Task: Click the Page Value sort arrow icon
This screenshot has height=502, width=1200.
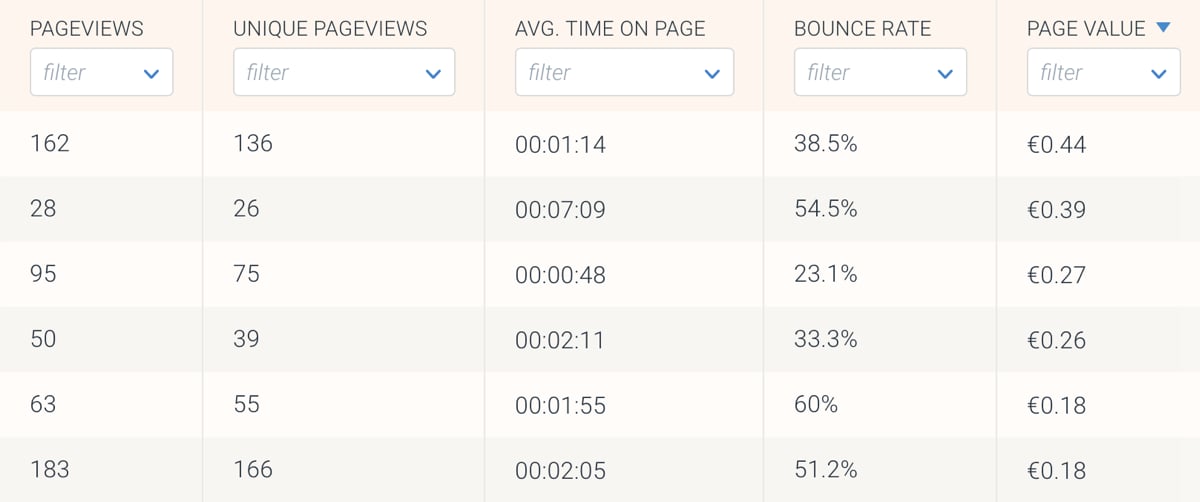Action: pyautogui.click(x=1163, y=28)
